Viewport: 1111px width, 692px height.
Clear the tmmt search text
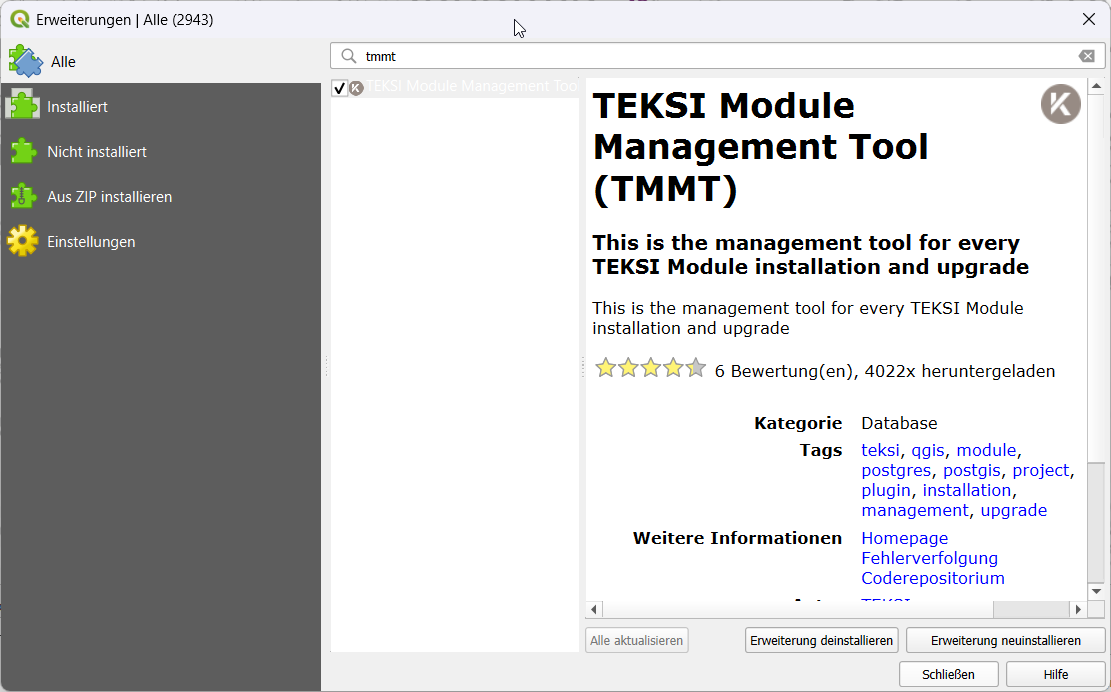(x=1087, y=56)
